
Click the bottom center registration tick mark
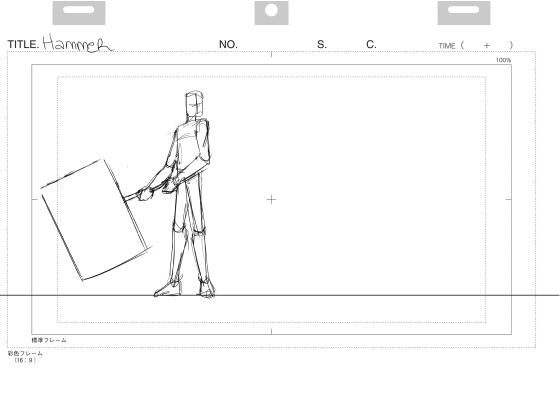pos(271,332)
